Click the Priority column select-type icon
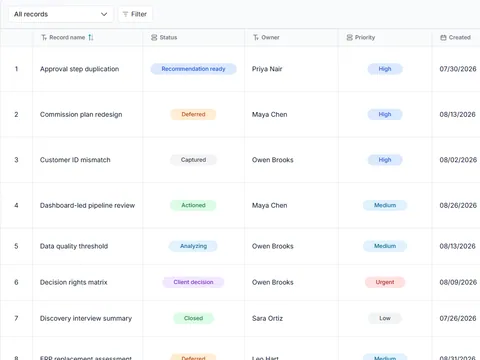This screenshot has width=480, height=360. pyautogui.click(x=349, y=37)
